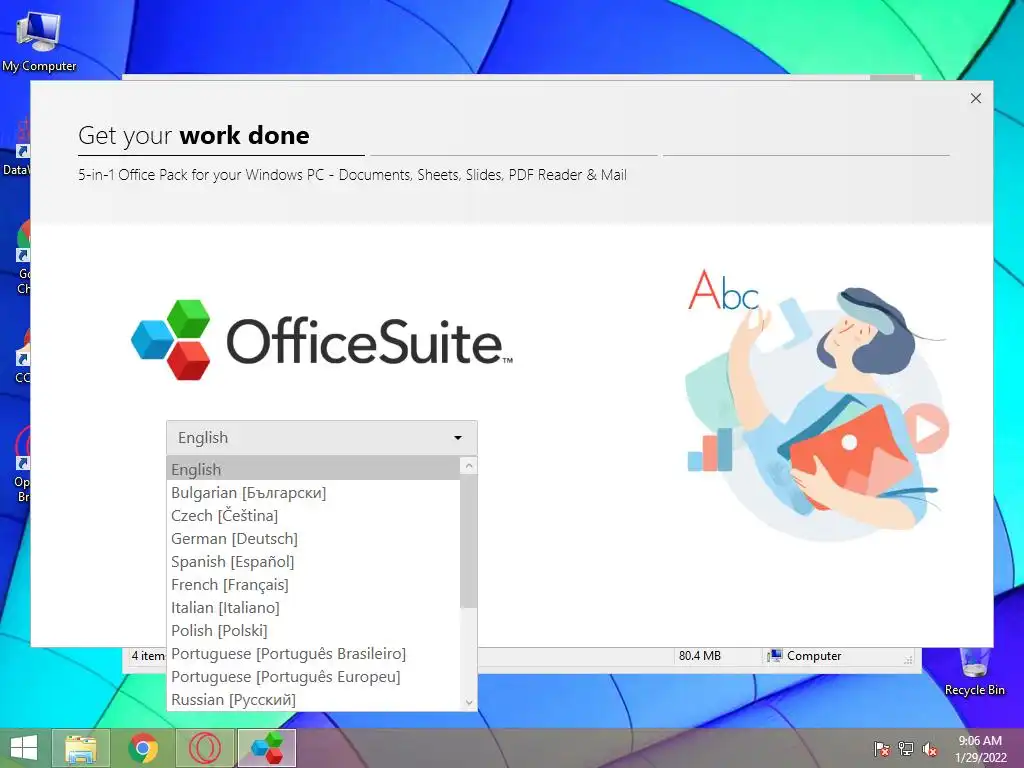Image resolution: width=1024 pixels, height=768 pixels.
Task: Open Opera browser from the taskbar
Action: tap(205, 748)
